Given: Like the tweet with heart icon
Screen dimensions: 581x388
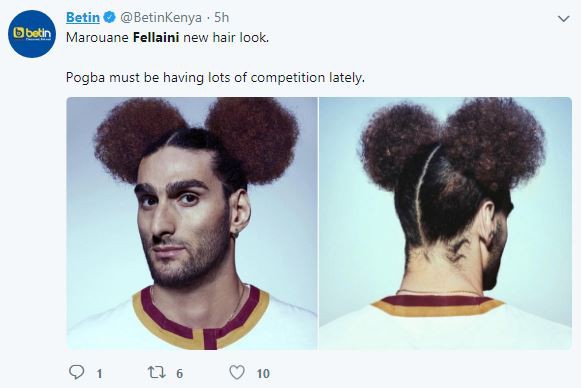Looking at the screenshot, I should click(237, 372).
